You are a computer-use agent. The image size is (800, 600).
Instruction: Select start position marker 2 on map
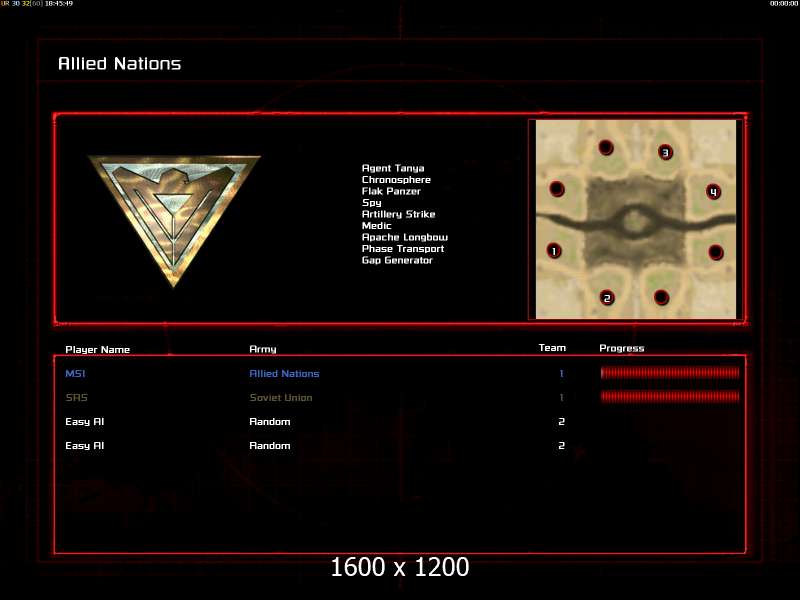pos(607,298)
